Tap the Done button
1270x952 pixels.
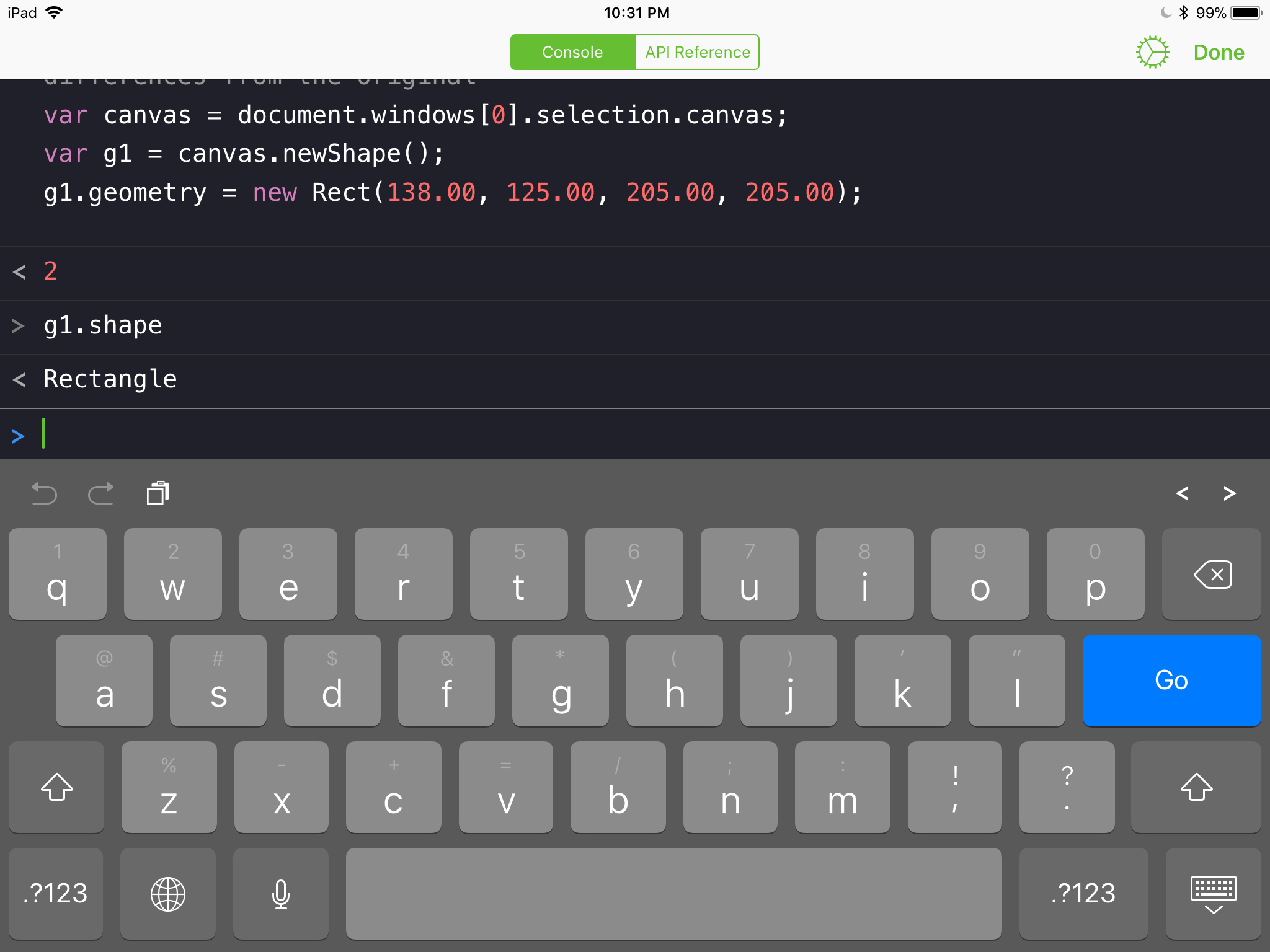[x=1219, y=52]
